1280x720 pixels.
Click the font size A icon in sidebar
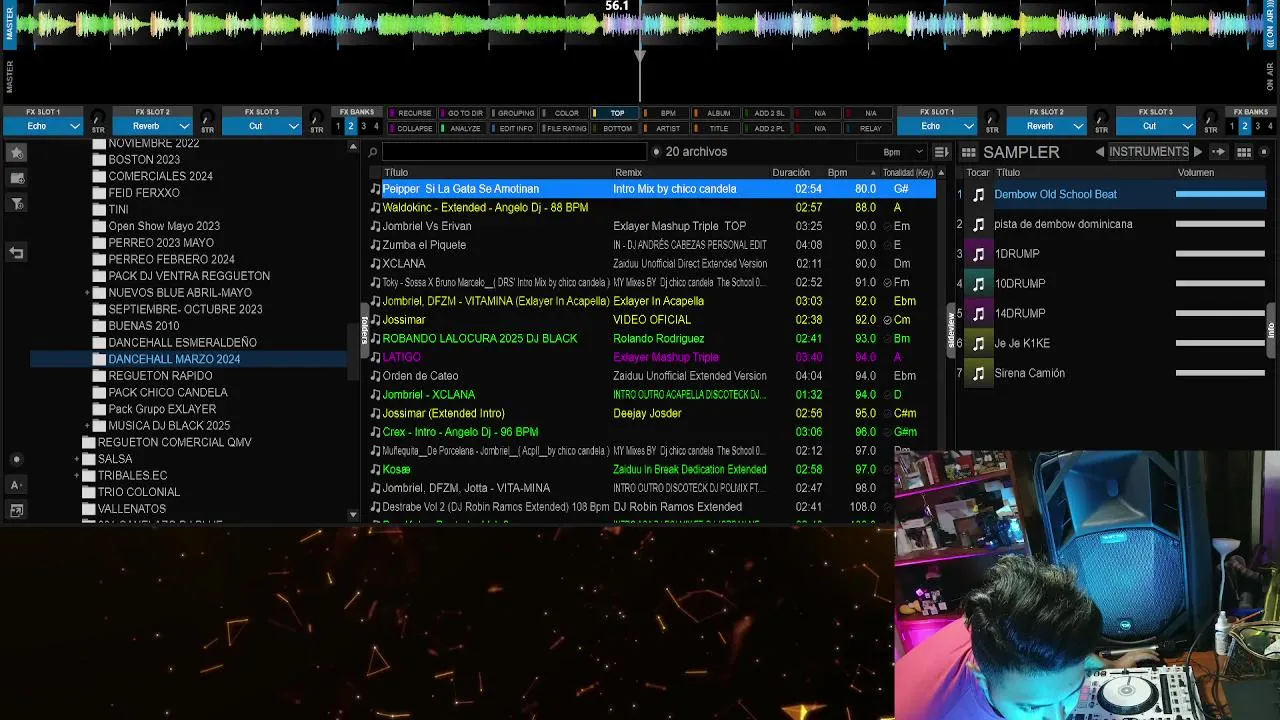16,485
